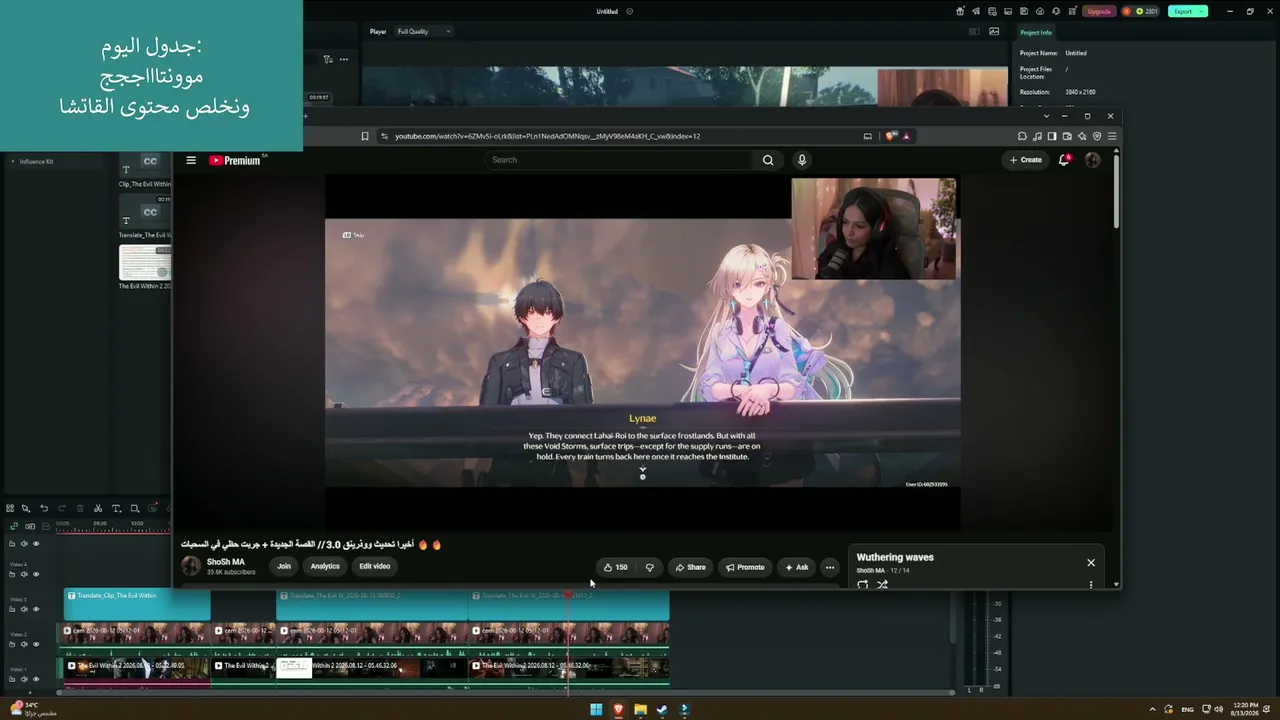Open the Windows Start menu
Viewport: 1280px width, 720px height.
pos(596,710)
